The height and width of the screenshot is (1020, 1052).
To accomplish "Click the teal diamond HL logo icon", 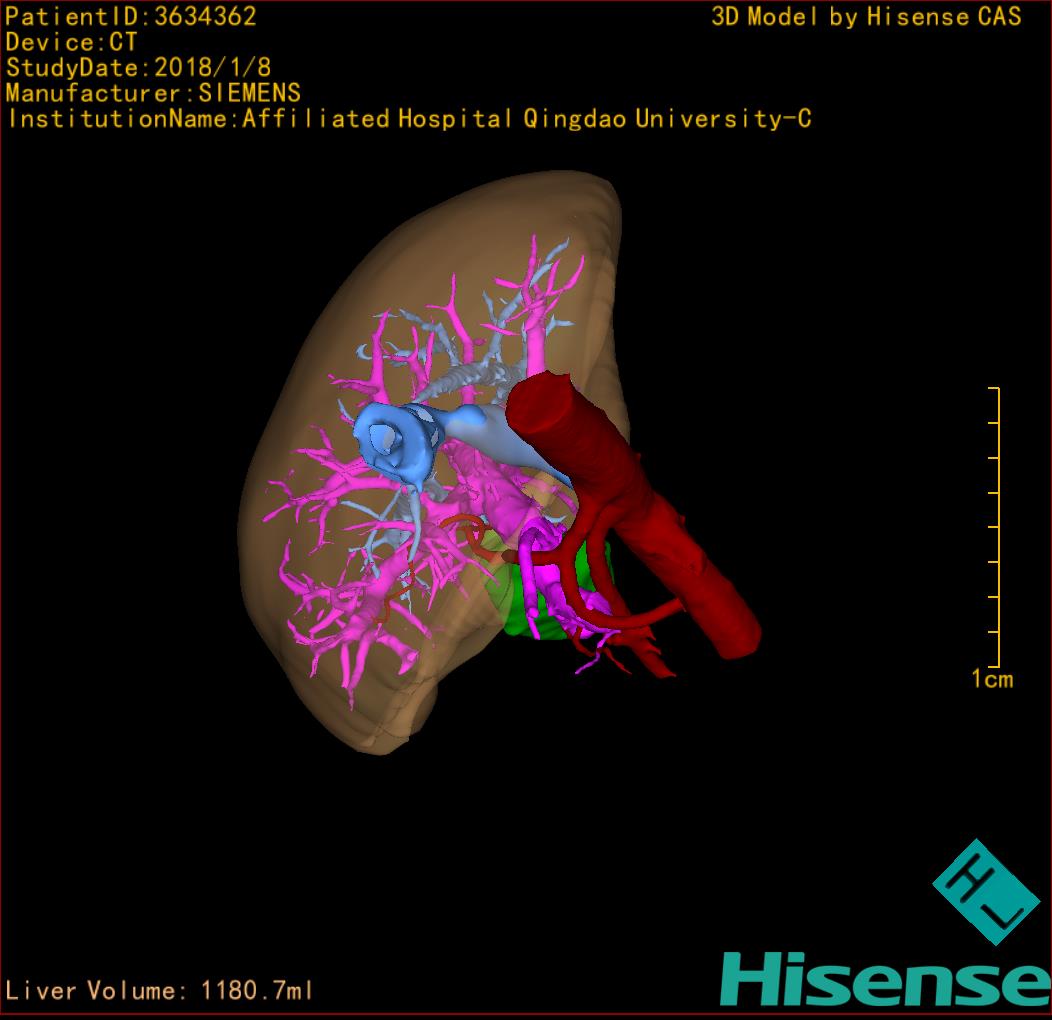I will [x=983, y=891].
